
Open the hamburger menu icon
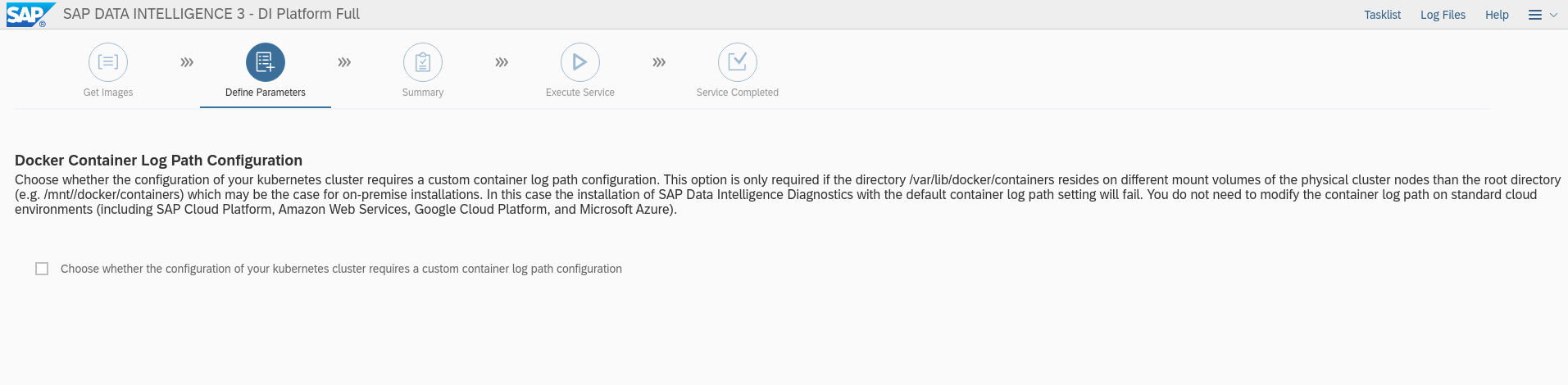1535,15
